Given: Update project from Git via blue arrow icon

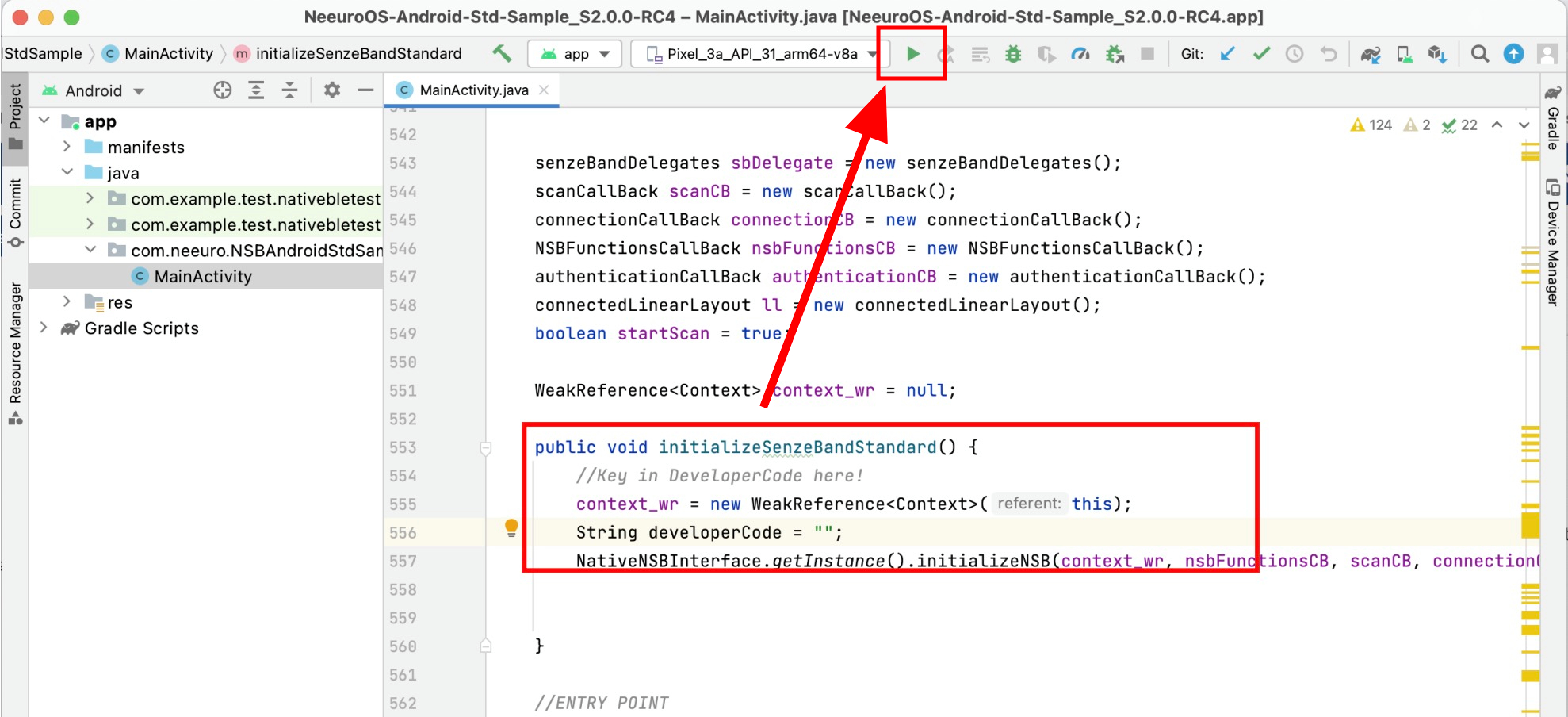Looking at the screenshot, I should point(1228,54).
